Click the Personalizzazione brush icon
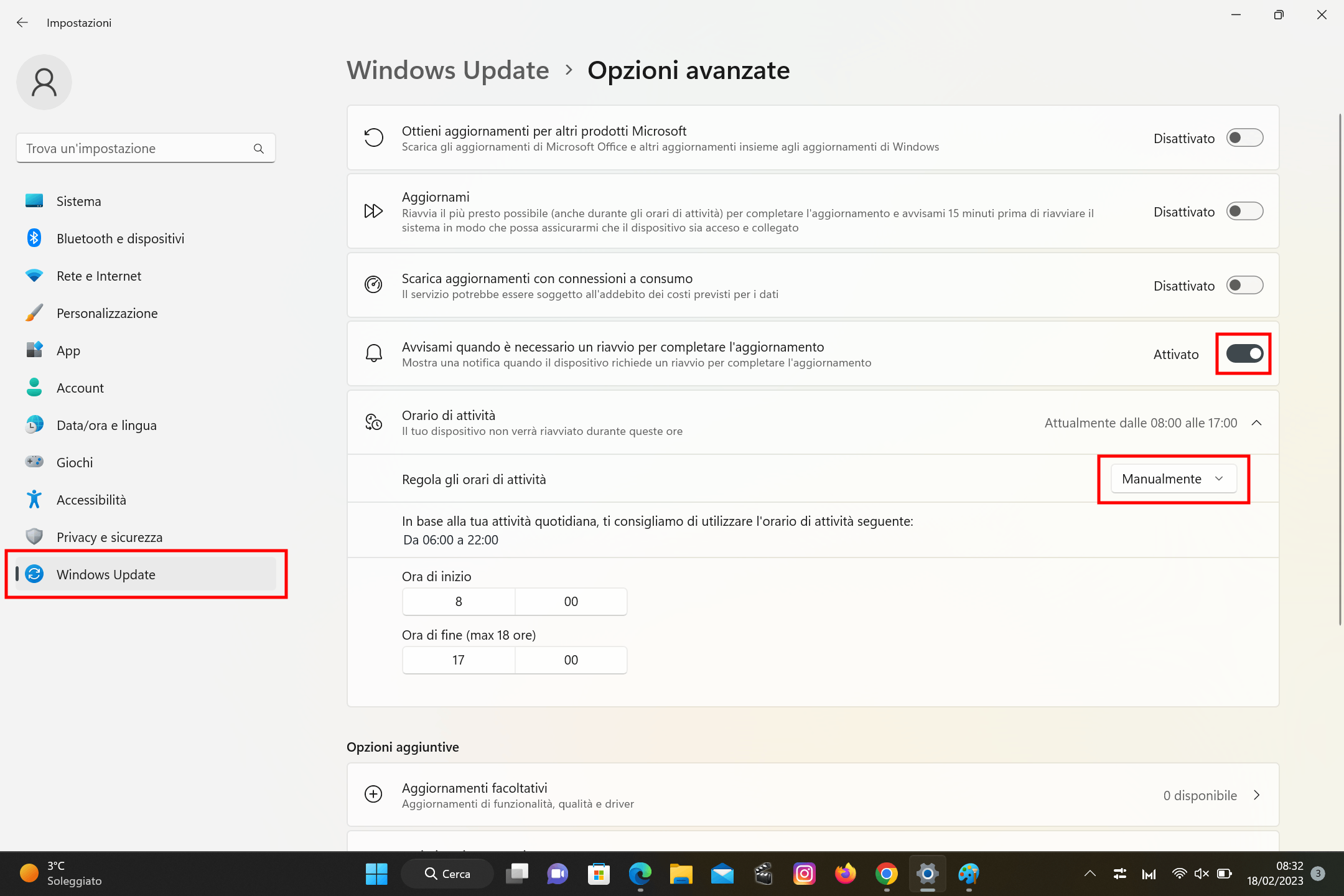Viewport: 1344px width, 896px height. 34,313
